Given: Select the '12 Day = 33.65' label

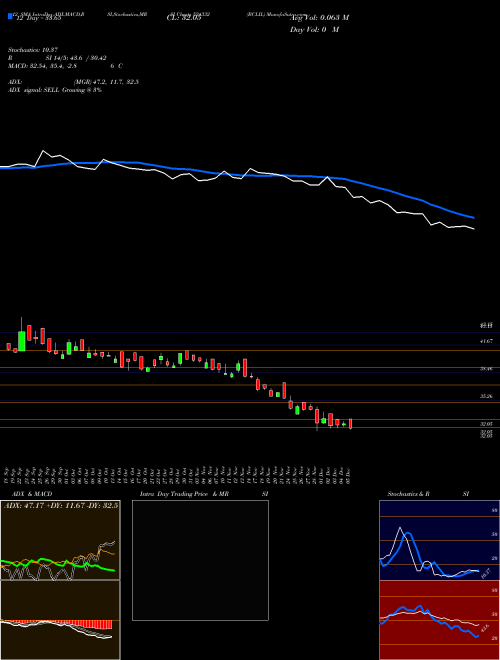Looking at the screenshot, I should click(38, 18).
